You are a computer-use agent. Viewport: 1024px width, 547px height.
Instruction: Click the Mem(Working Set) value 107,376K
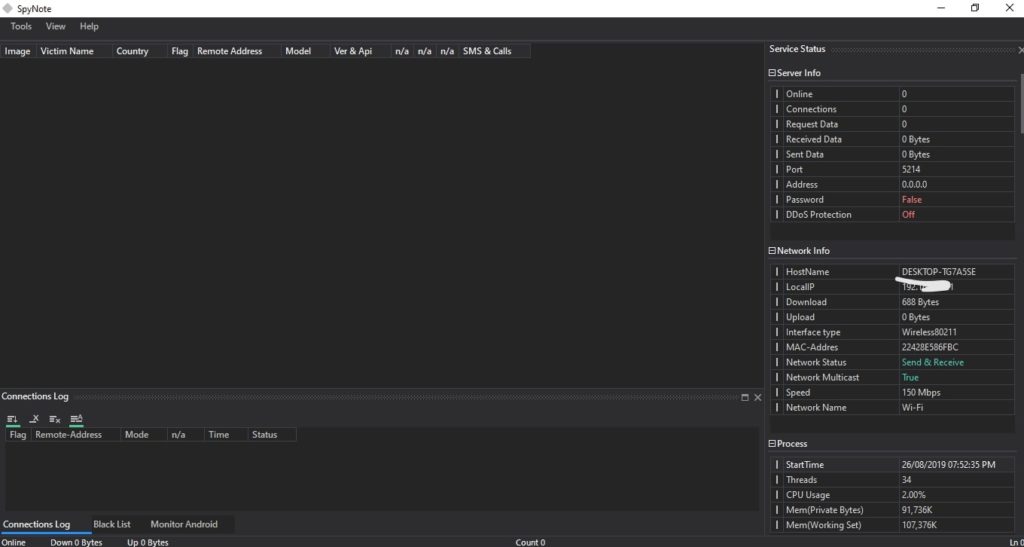click(919, 525)
